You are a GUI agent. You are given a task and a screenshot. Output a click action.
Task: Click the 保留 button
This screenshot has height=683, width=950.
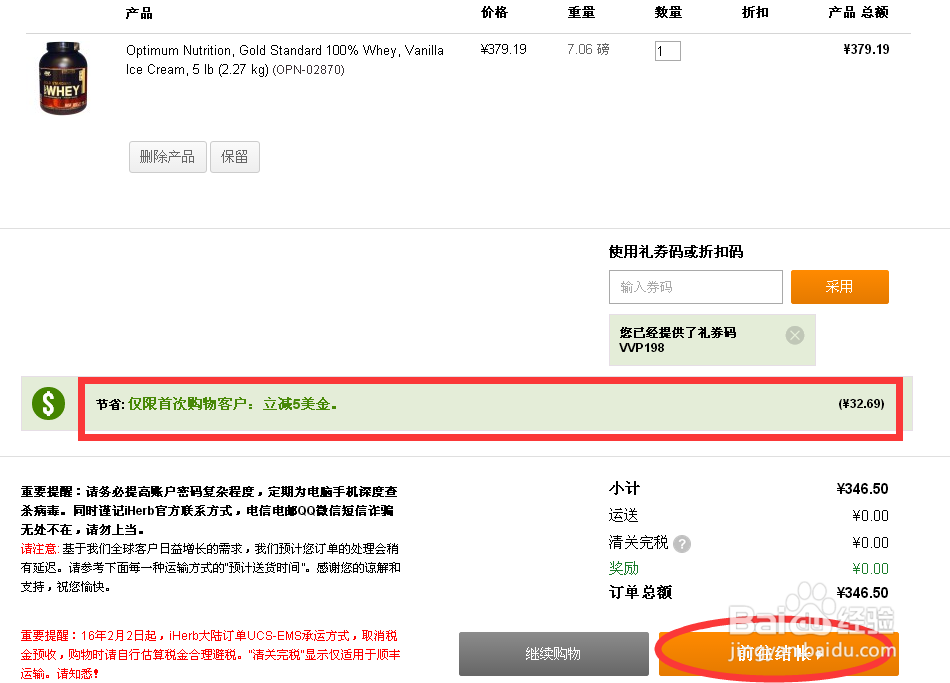(234, 157)
